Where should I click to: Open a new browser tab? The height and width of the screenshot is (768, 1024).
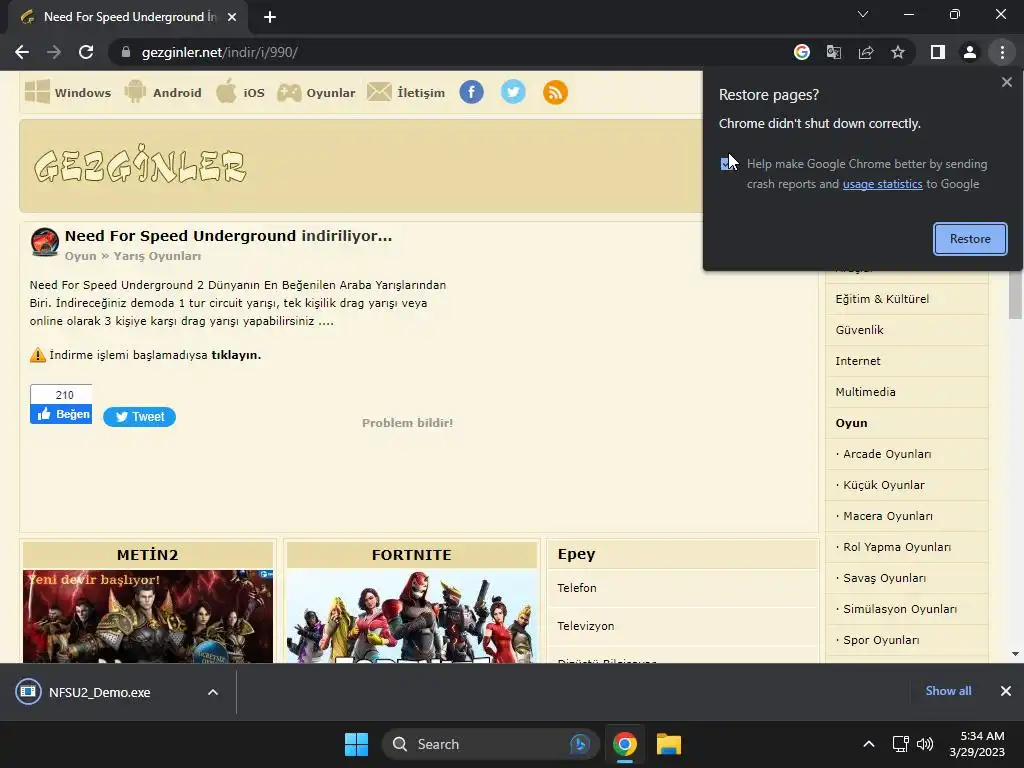tap(270, 17)
